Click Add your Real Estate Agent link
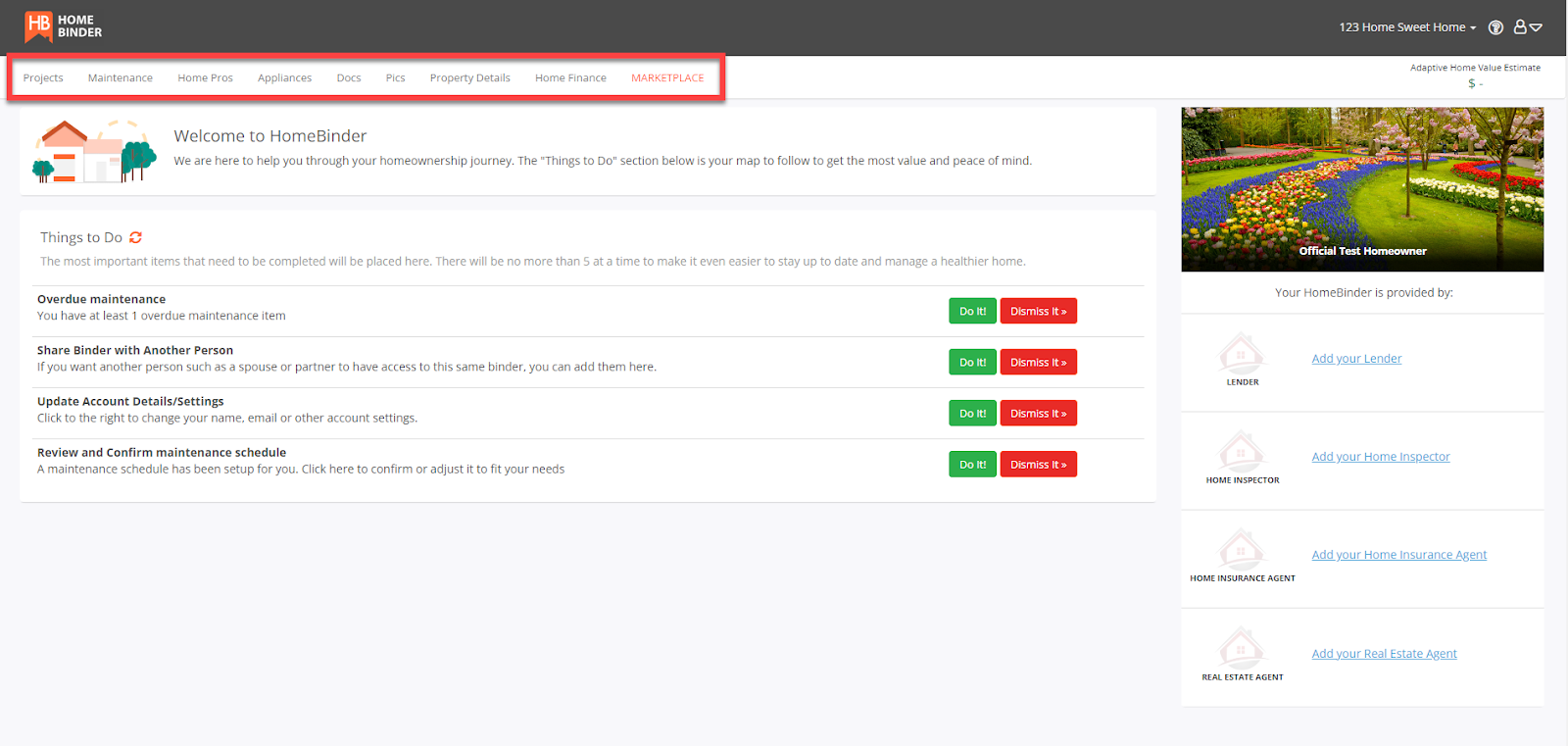This screenshot has width=1568, height=746. (1384, 654)
